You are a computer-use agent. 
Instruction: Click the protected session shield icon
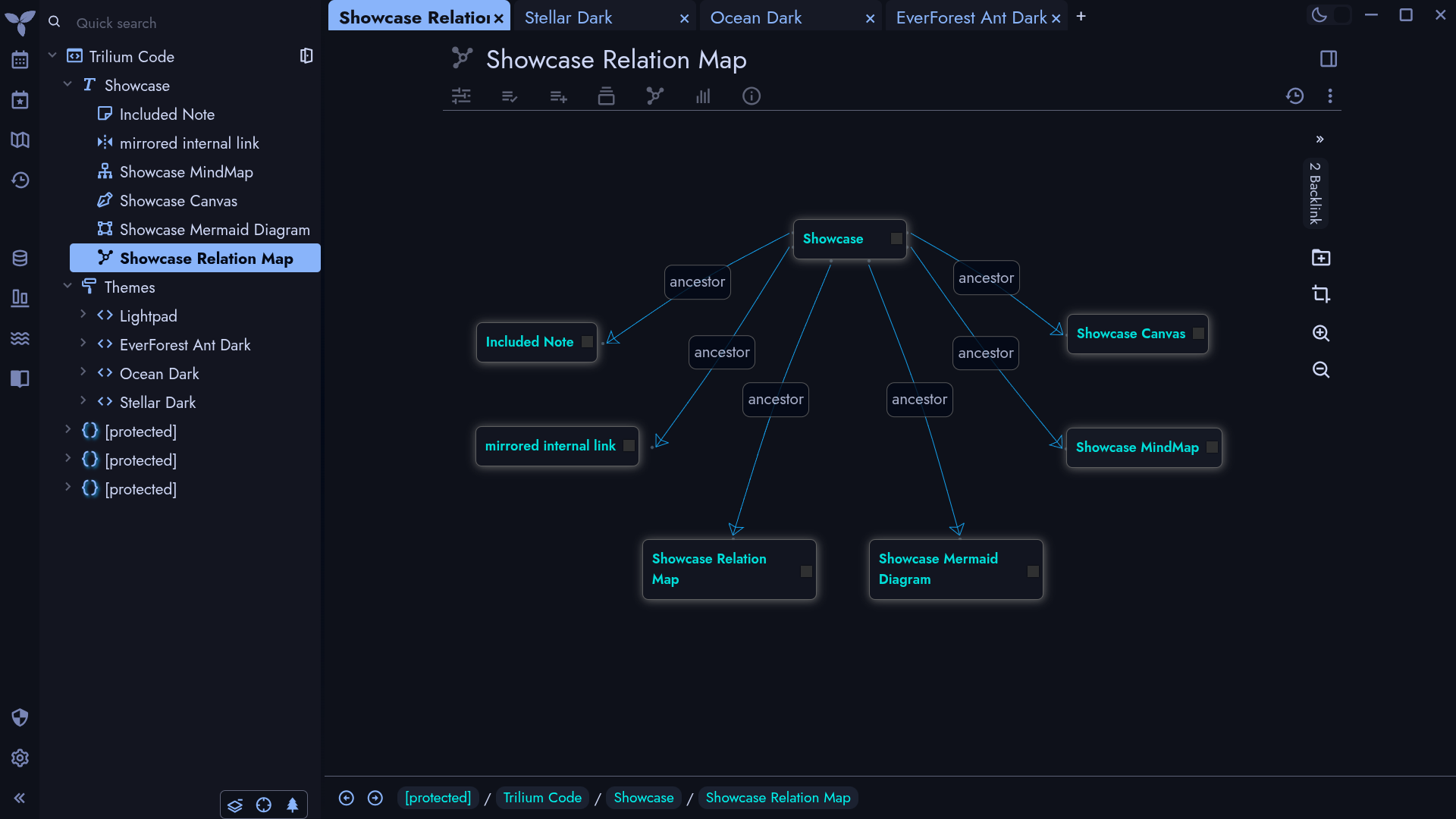20,717
